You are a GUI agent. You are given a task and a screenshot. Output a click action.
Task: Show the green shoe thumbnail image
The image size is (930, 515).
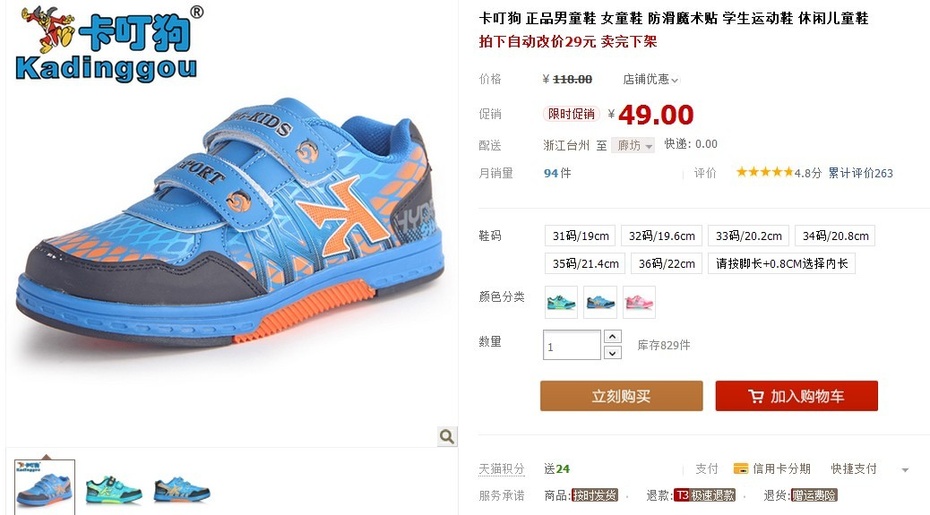point(114,488)
